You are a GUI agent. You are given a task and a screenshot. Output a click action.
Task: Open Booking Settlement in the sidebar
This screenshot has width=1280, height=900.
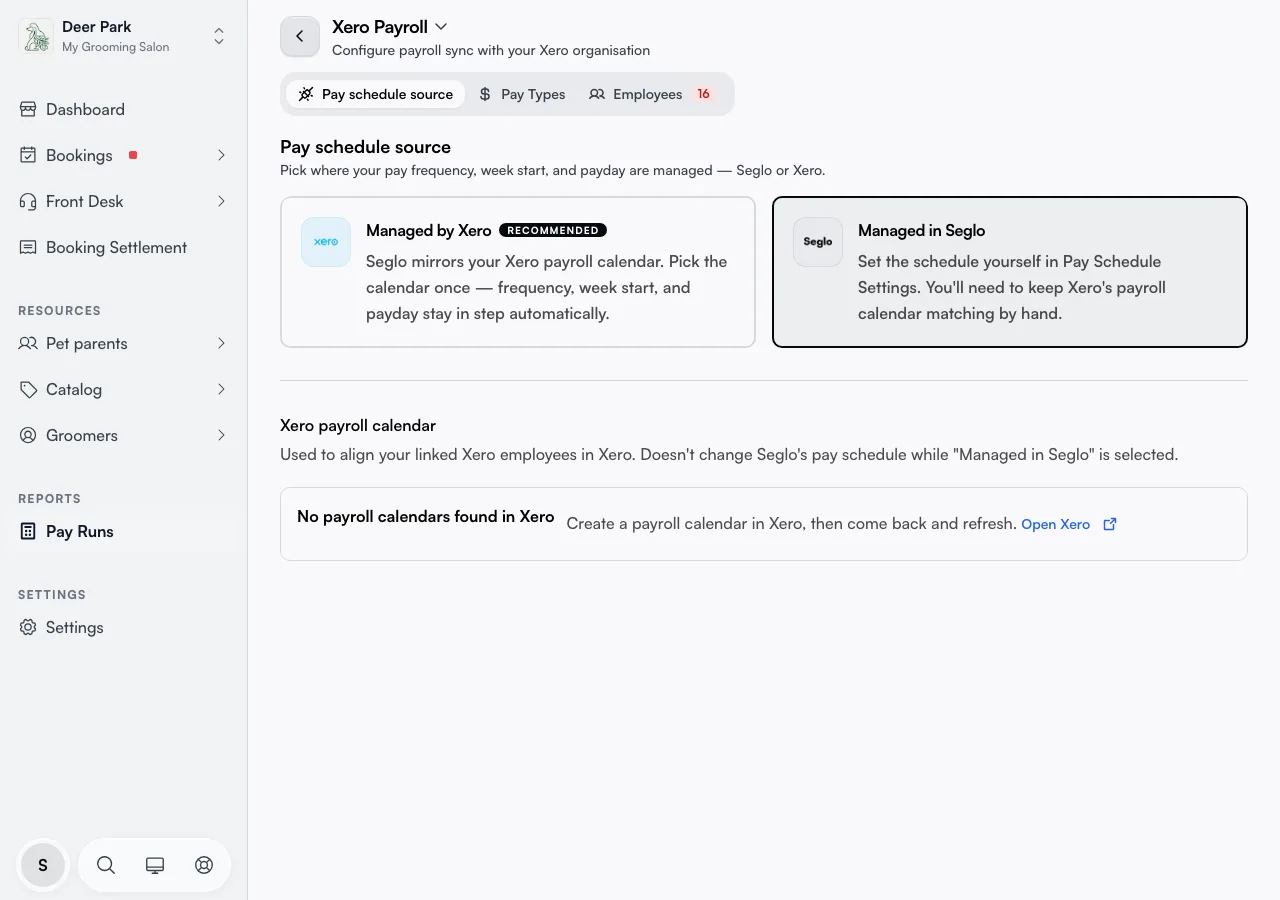124,247
